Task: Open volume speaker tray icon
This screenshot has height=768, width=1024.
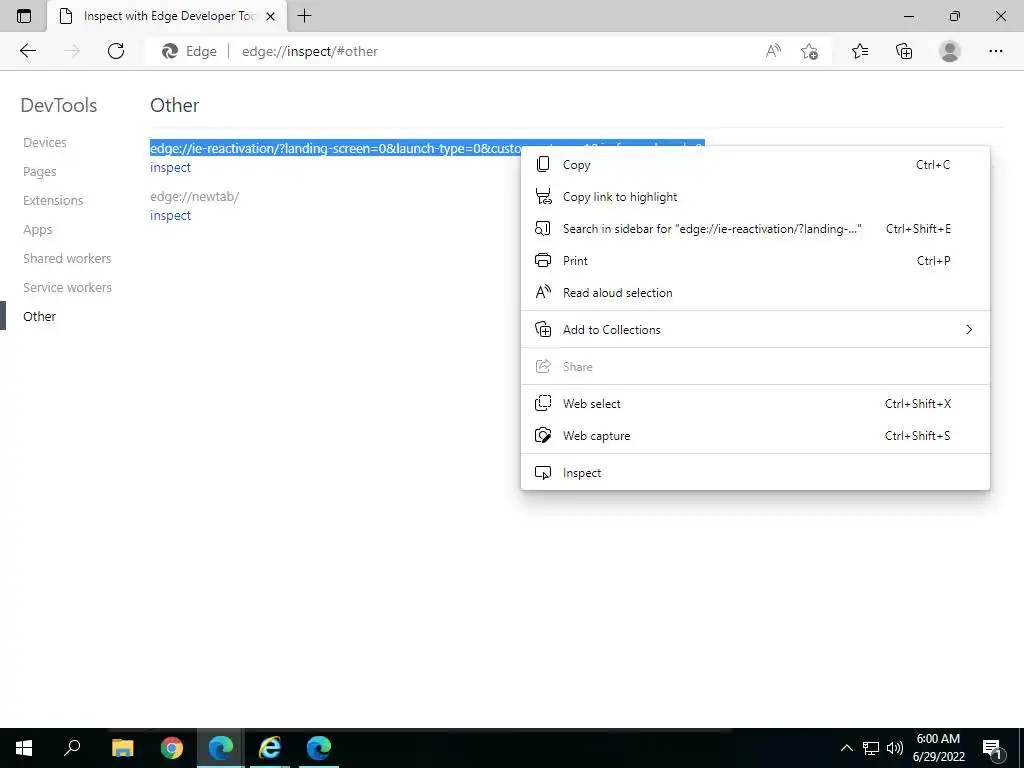Action: (x=895, y=748)
